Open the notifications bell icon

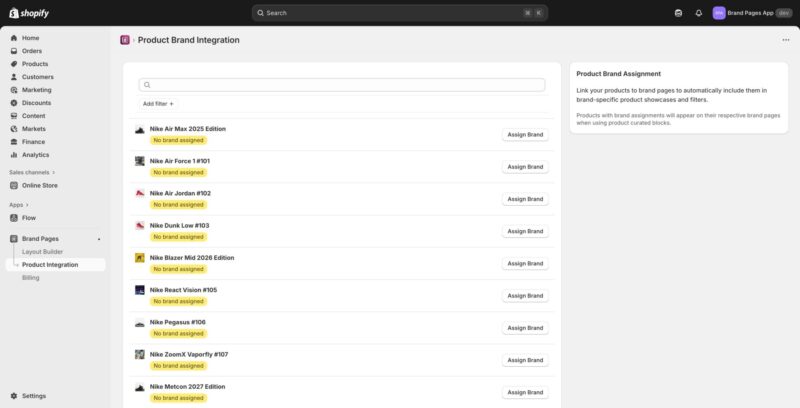pos(698,13)
